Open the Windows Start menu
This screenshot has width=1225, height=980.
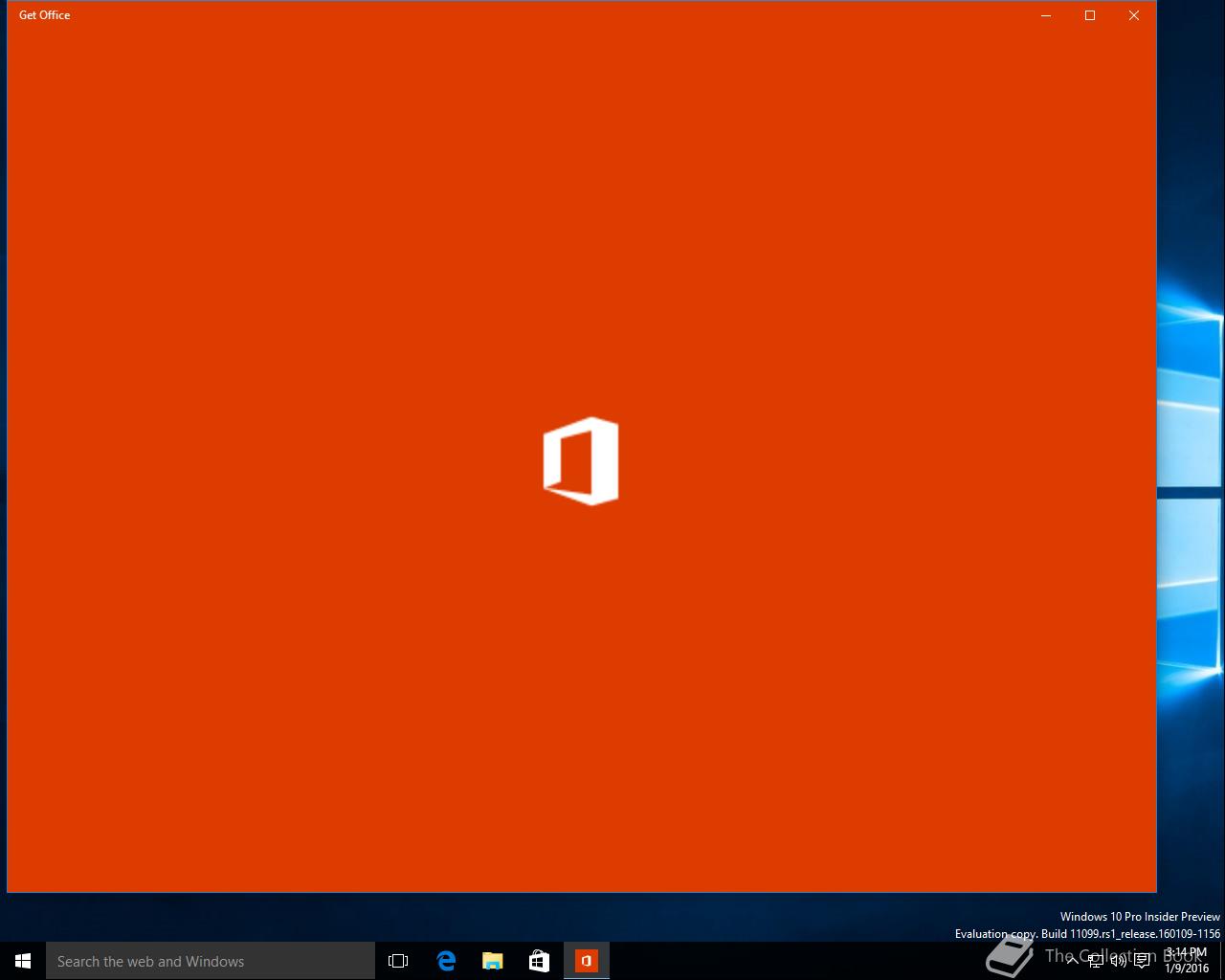(23, 961)
